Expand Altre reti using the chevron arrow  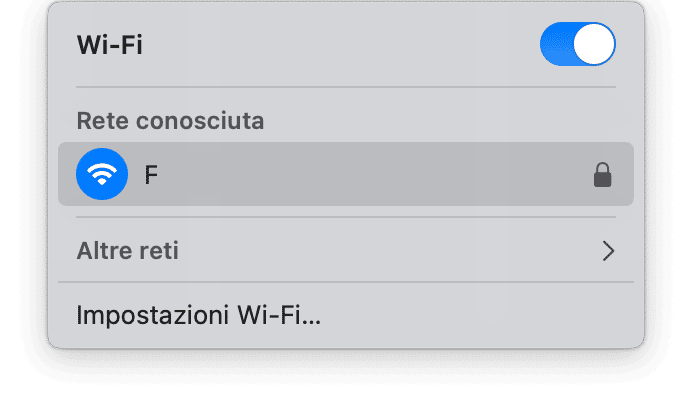pyautogui.click(x=608, y=250)
